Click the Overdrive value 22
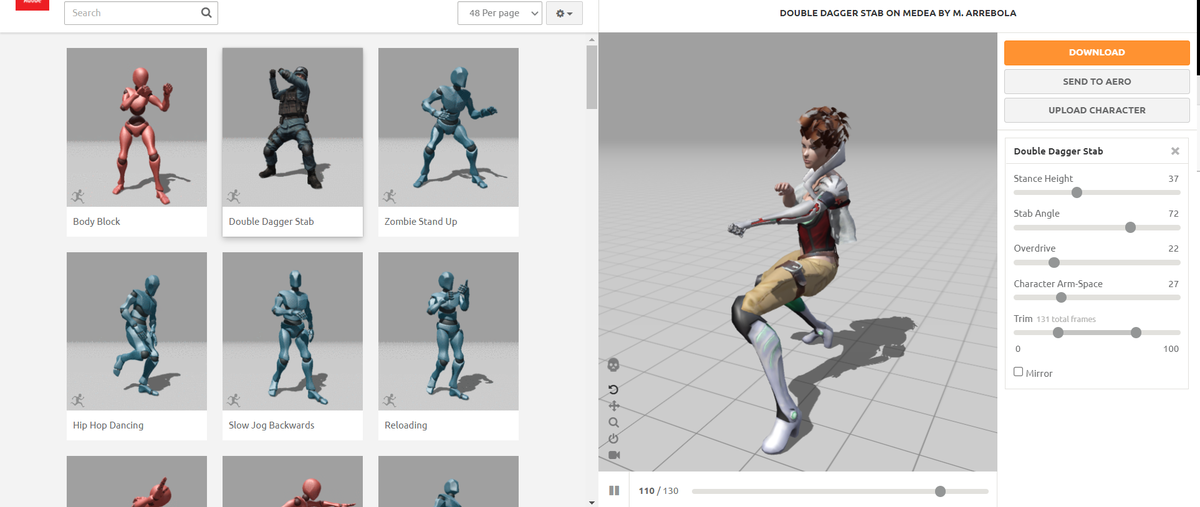The width and height of the screenshot is (1200, 507). coord(1174,248)
